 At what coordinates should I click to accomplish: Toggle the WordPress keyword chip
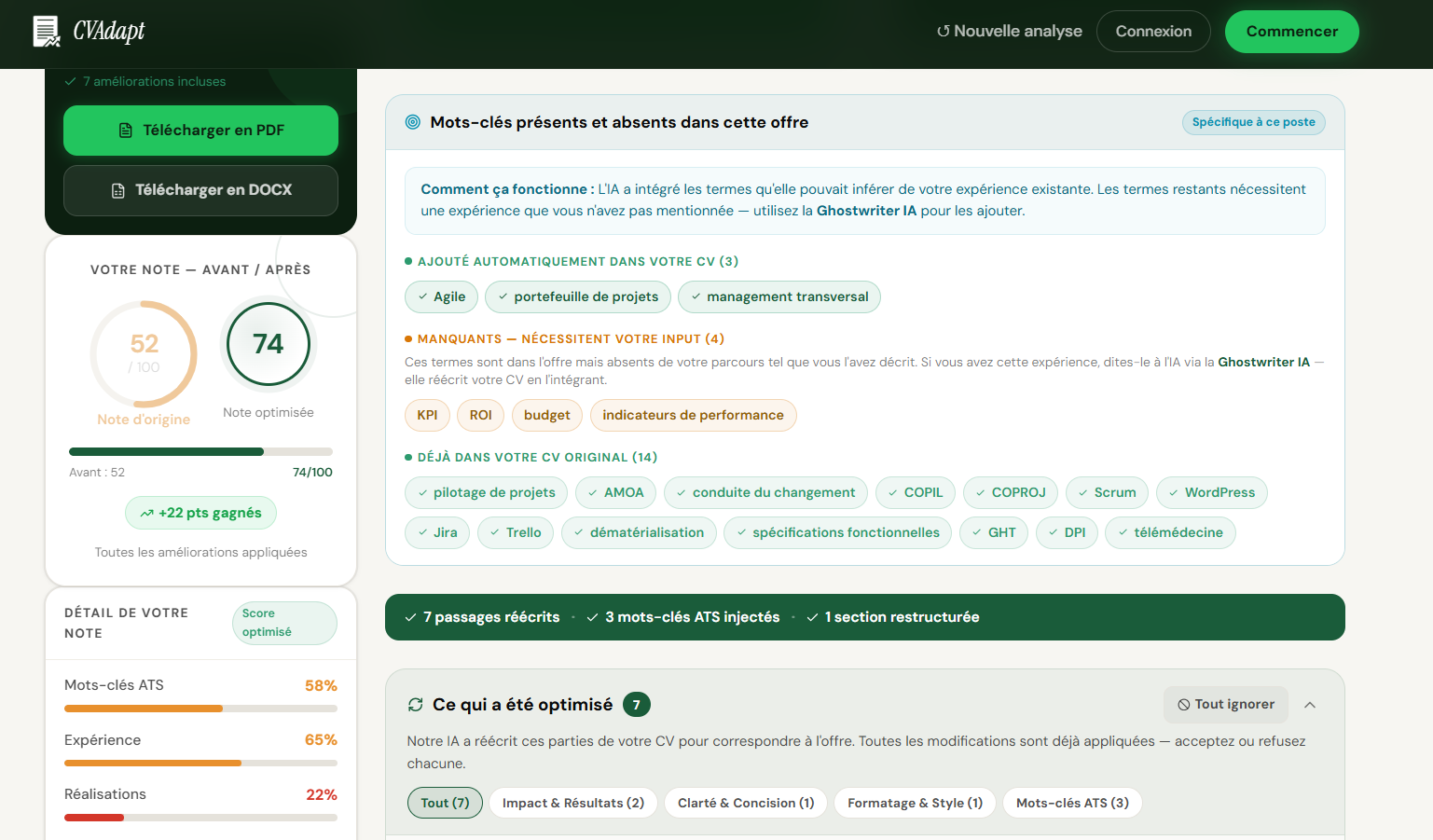(x=1211, y=492)
